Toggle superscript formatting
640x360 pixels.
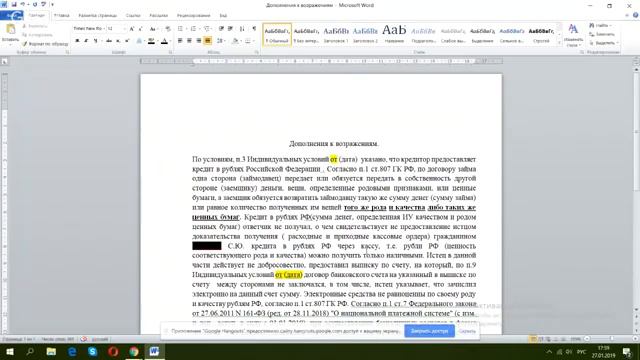127,41
